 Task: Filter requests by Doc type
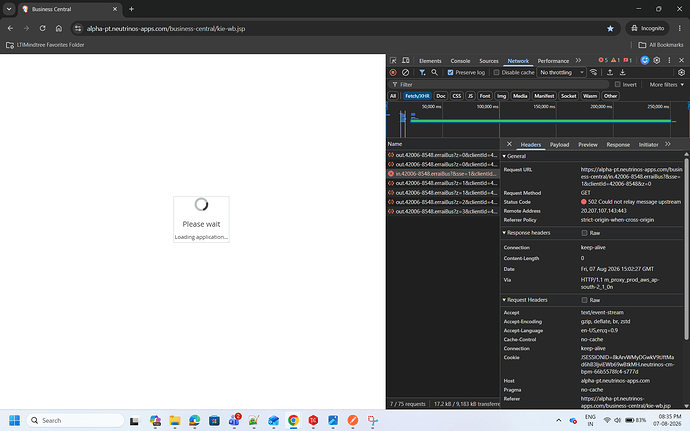(441, 96)
